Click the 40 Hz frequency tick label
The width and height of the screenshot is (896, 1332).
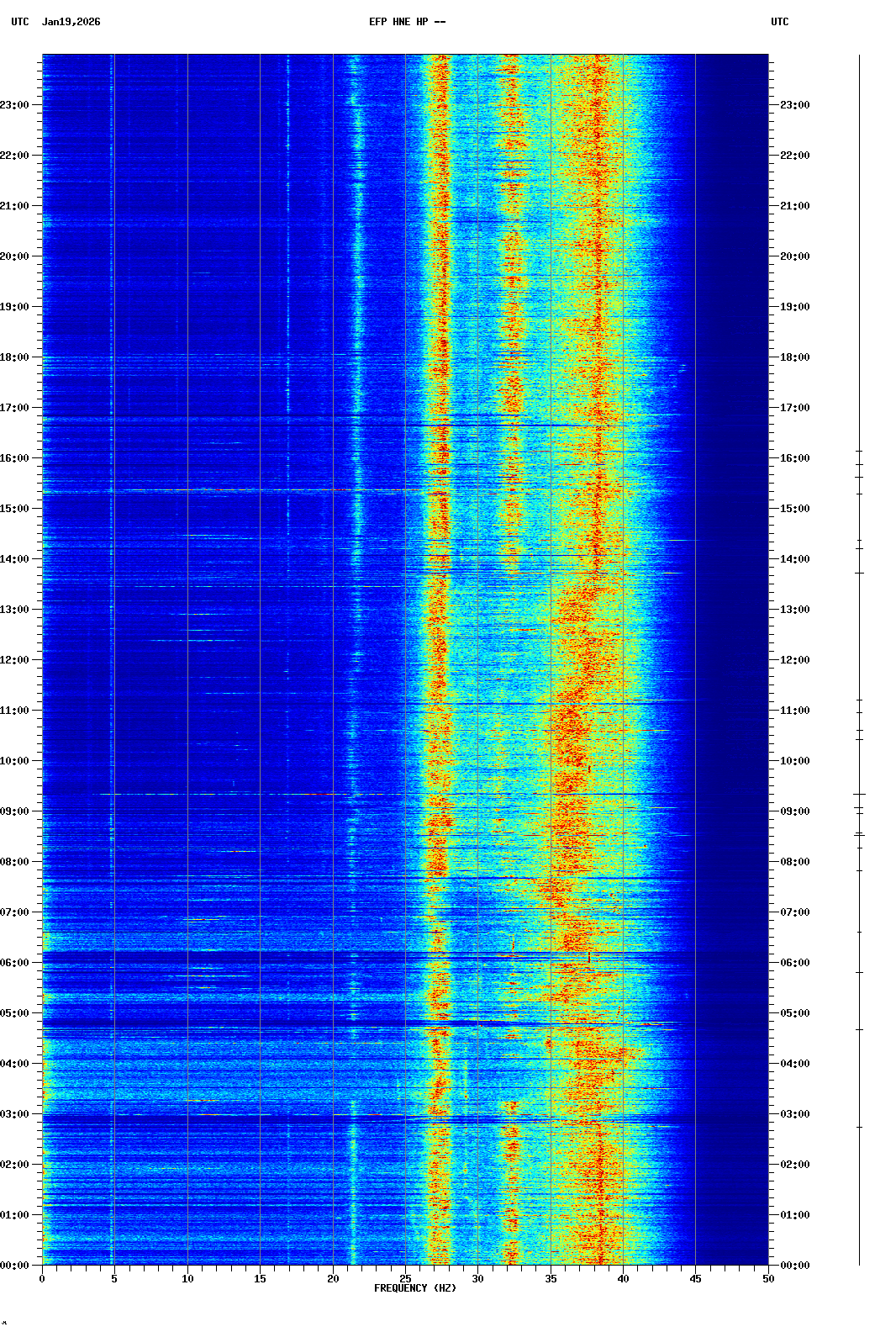tap(623, 1279)
